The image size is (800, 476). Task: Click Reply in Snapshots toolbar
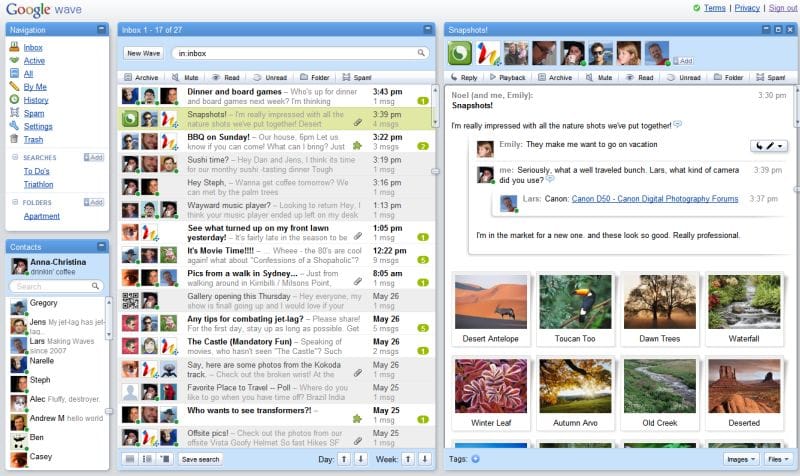coord(464,78)
